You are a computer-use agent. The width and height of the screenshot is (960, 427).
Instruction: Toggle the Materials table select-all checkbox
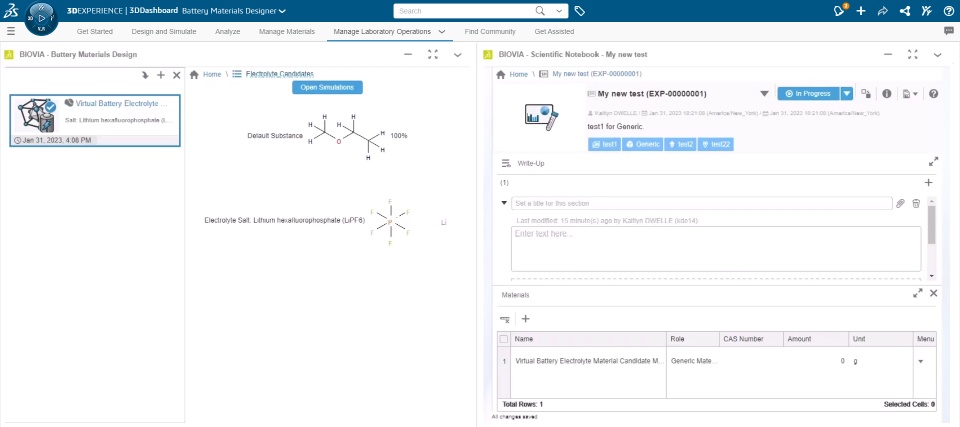(x=504, y=339)
